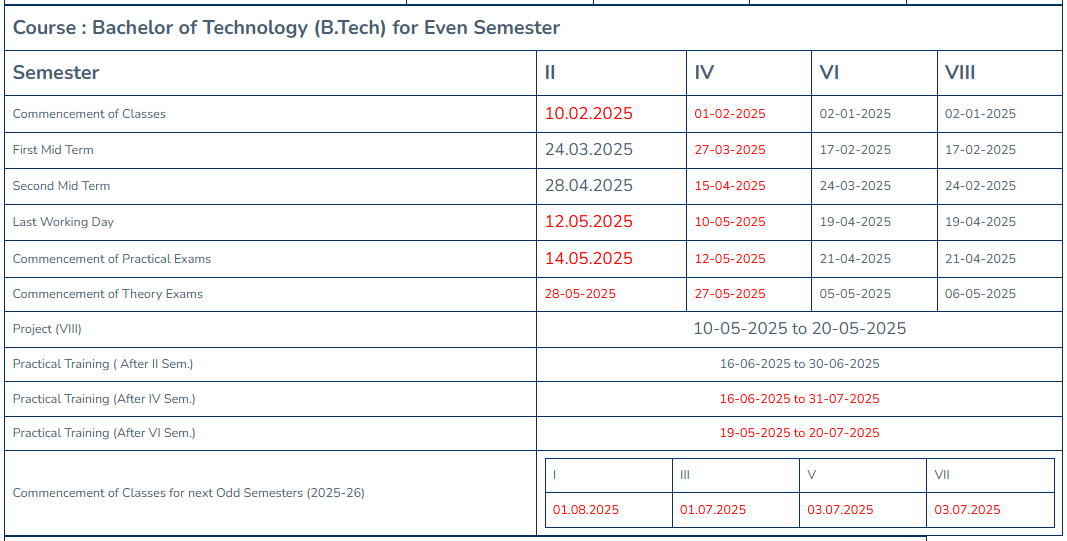Select the semester II column header
Image resolution: width=1067 pixels, height=541 pixels.
[x=550, y=73]
